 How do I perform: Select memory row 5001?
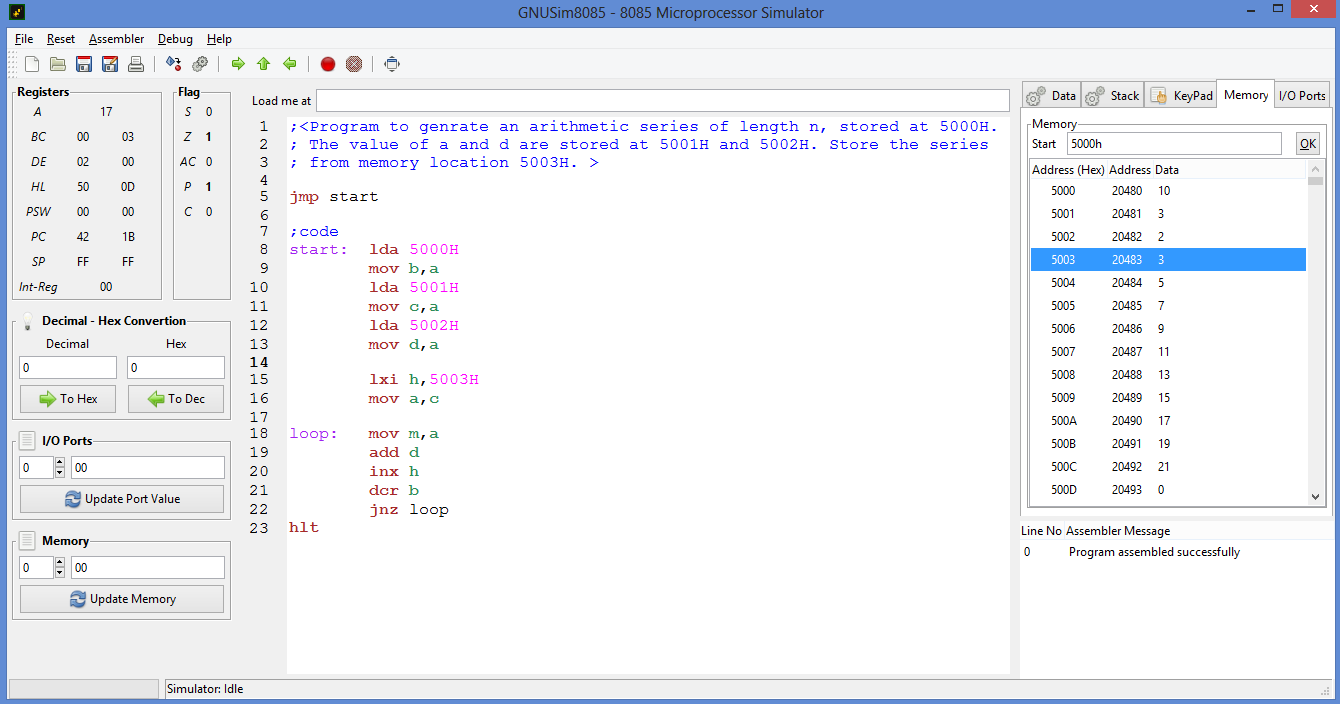coord(1168,214)
